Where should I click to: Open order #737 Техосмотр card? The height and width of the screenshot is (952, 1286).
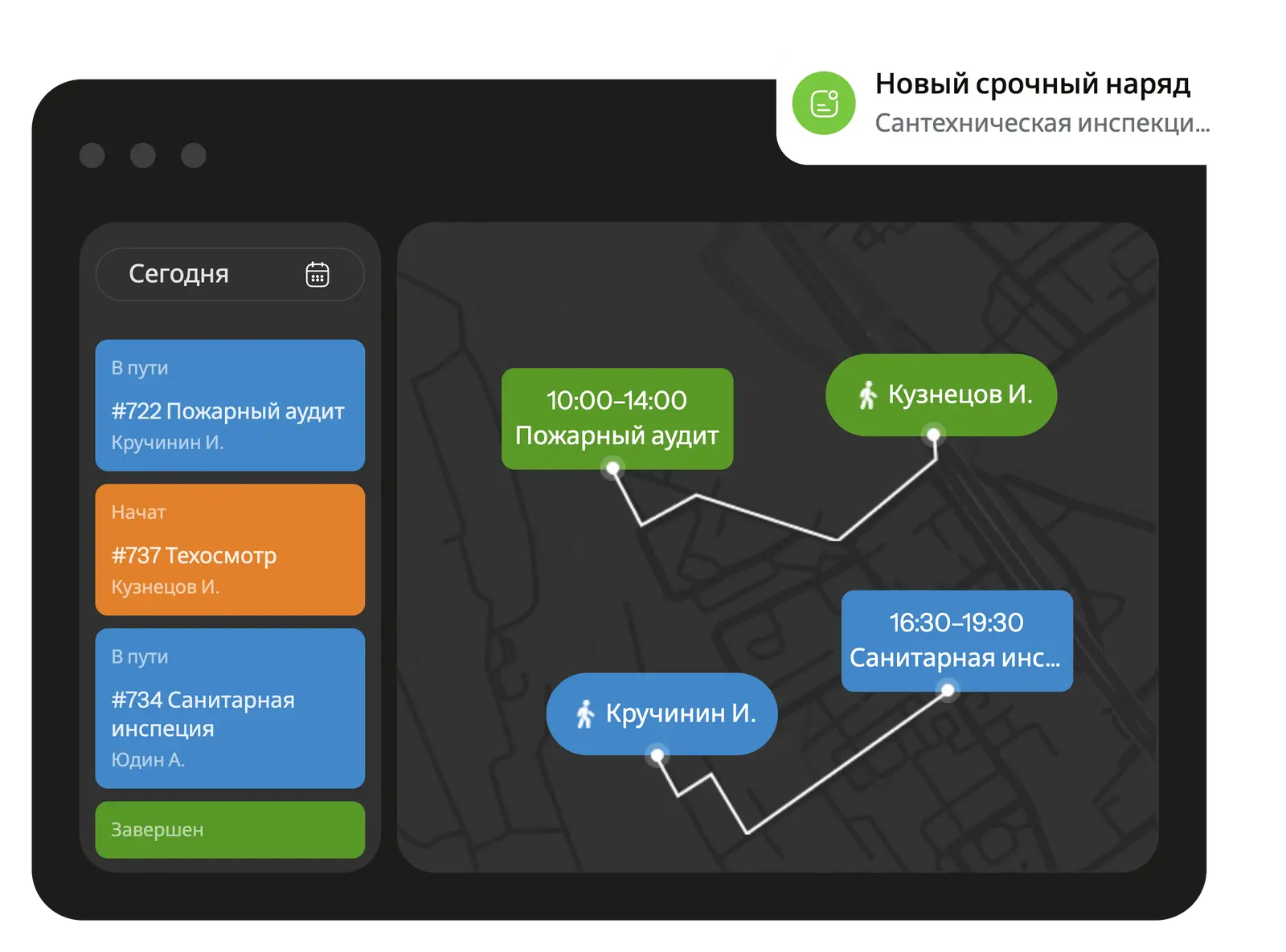(x=230, y=550)
